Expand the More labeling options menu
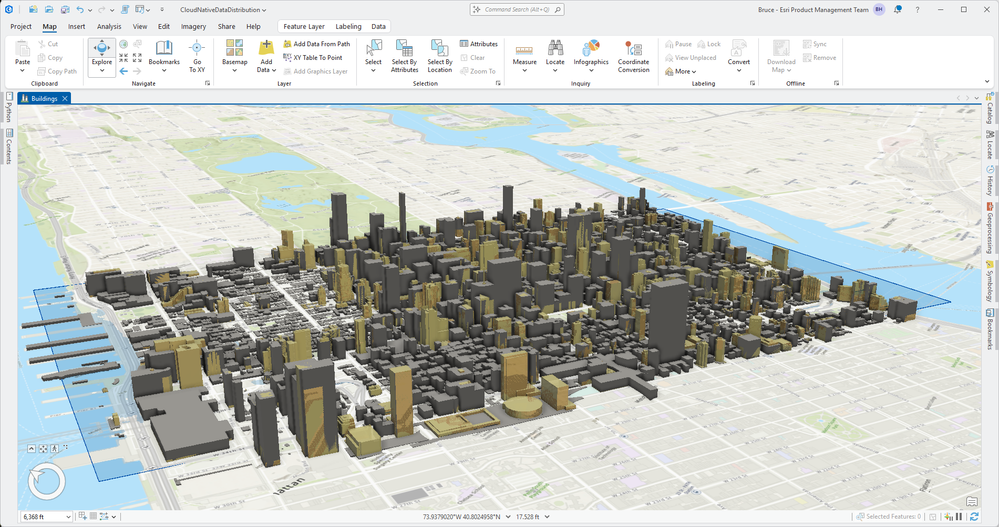This screenshot has height=527, width=999. point(680,71)
